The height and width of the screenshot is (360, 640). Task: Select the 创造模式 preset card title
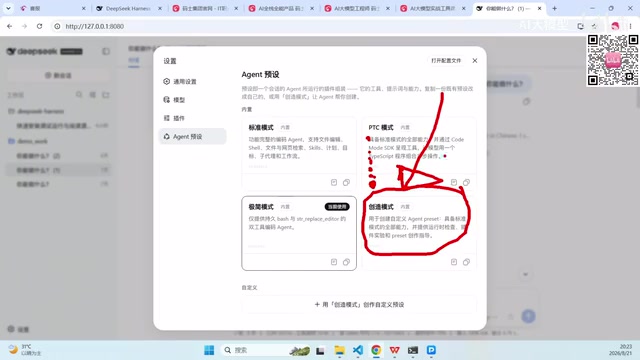[x=381, y=207]
